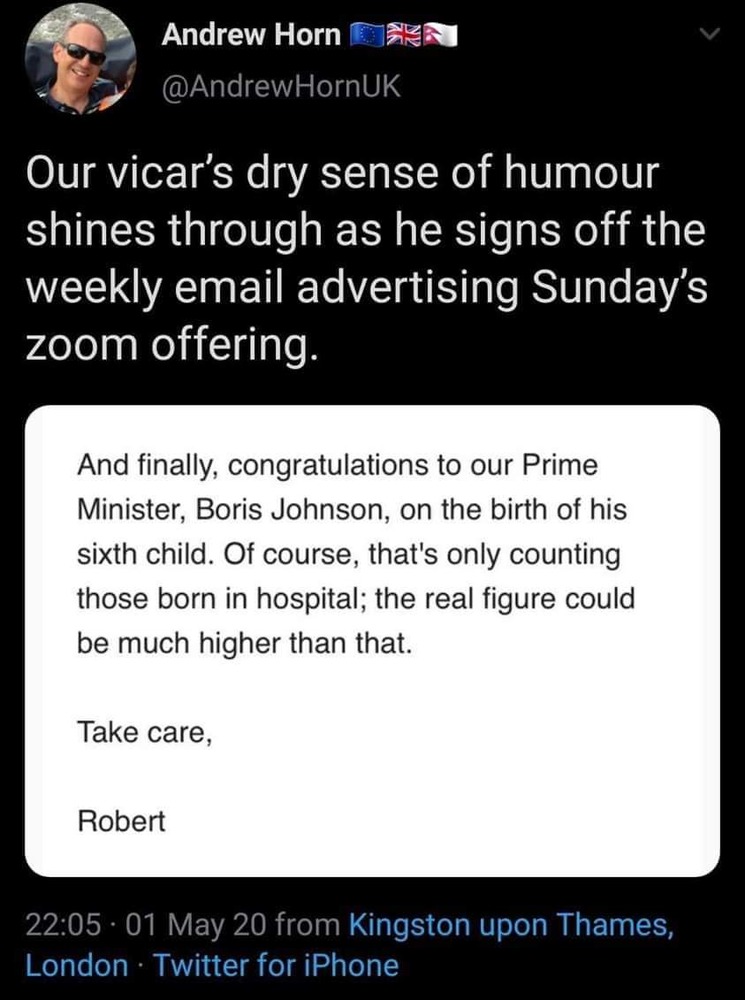Image resolution: width=745 pixels, height=1000 pixels.
Task: Open Andrew Horn's display name
Action: 250,35
